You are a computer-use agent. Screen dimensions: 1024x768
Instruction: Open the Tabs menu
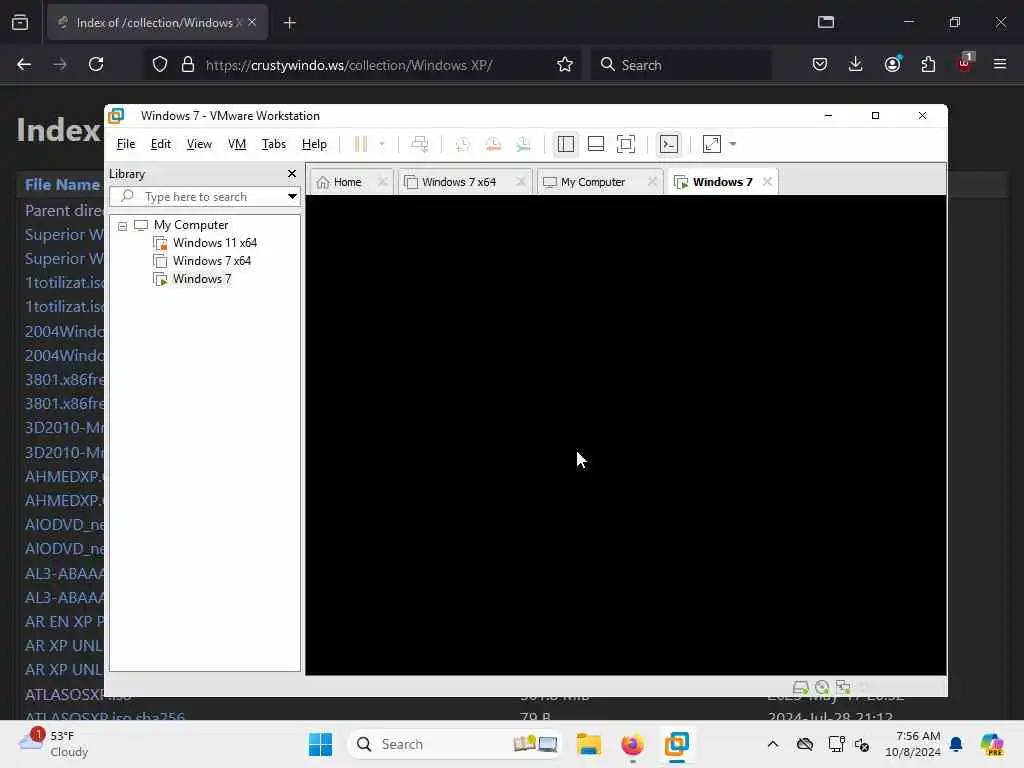click(274, 144)
